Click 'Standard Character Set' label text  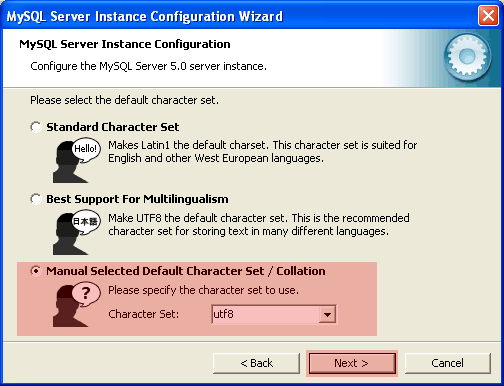pyautogui.click(x=113, y=127)
